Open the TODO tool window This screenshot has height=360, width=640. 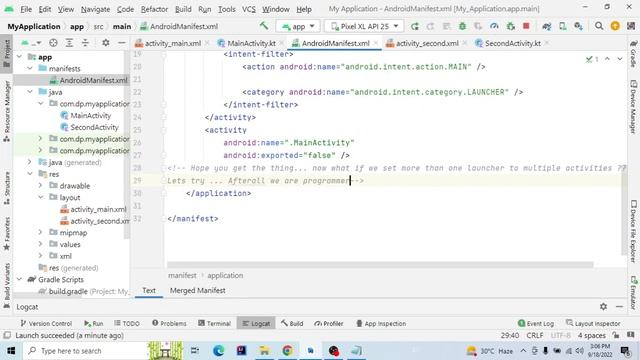[127, 323]
